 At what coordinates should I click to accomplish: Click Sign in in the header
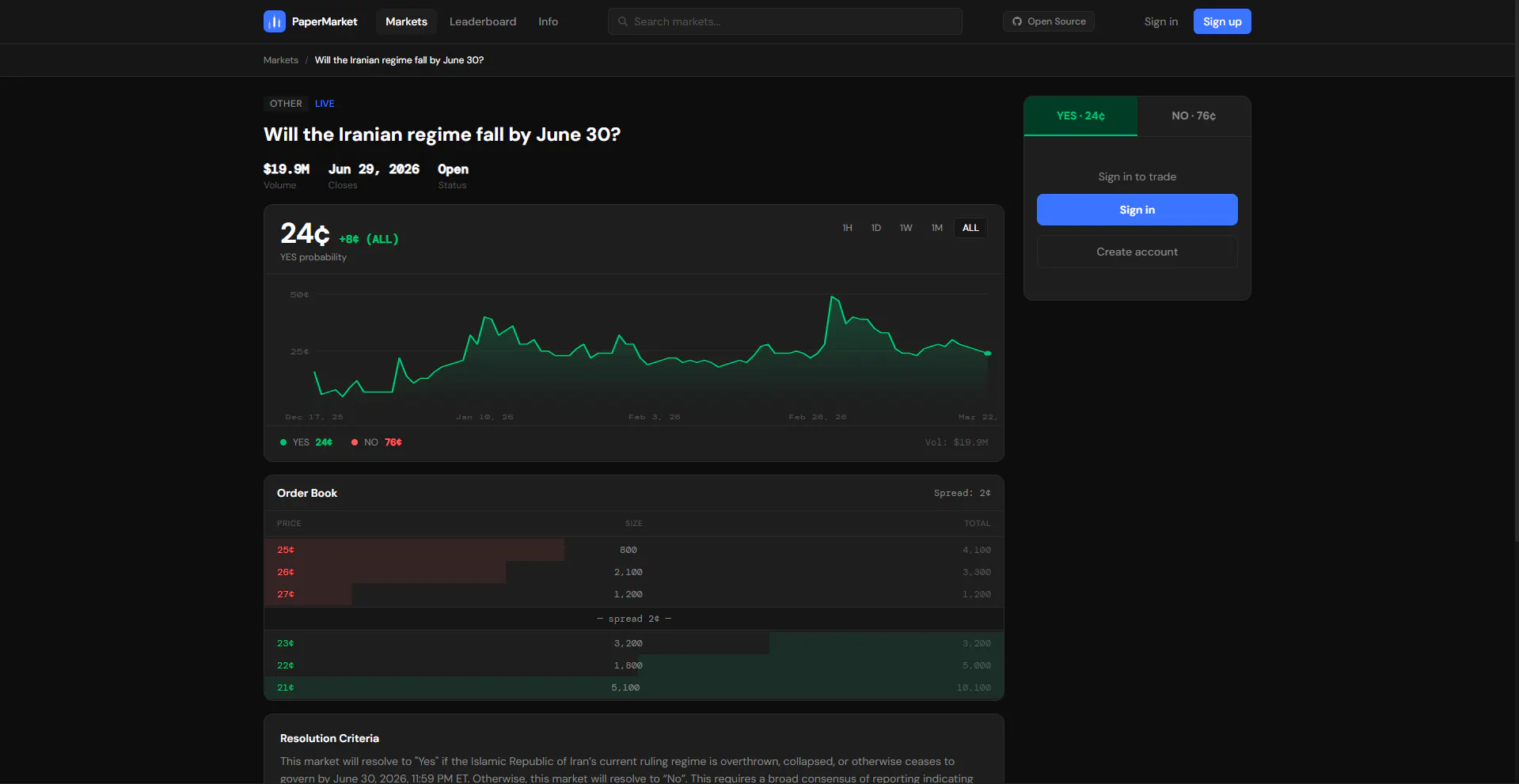(1160, 21)
